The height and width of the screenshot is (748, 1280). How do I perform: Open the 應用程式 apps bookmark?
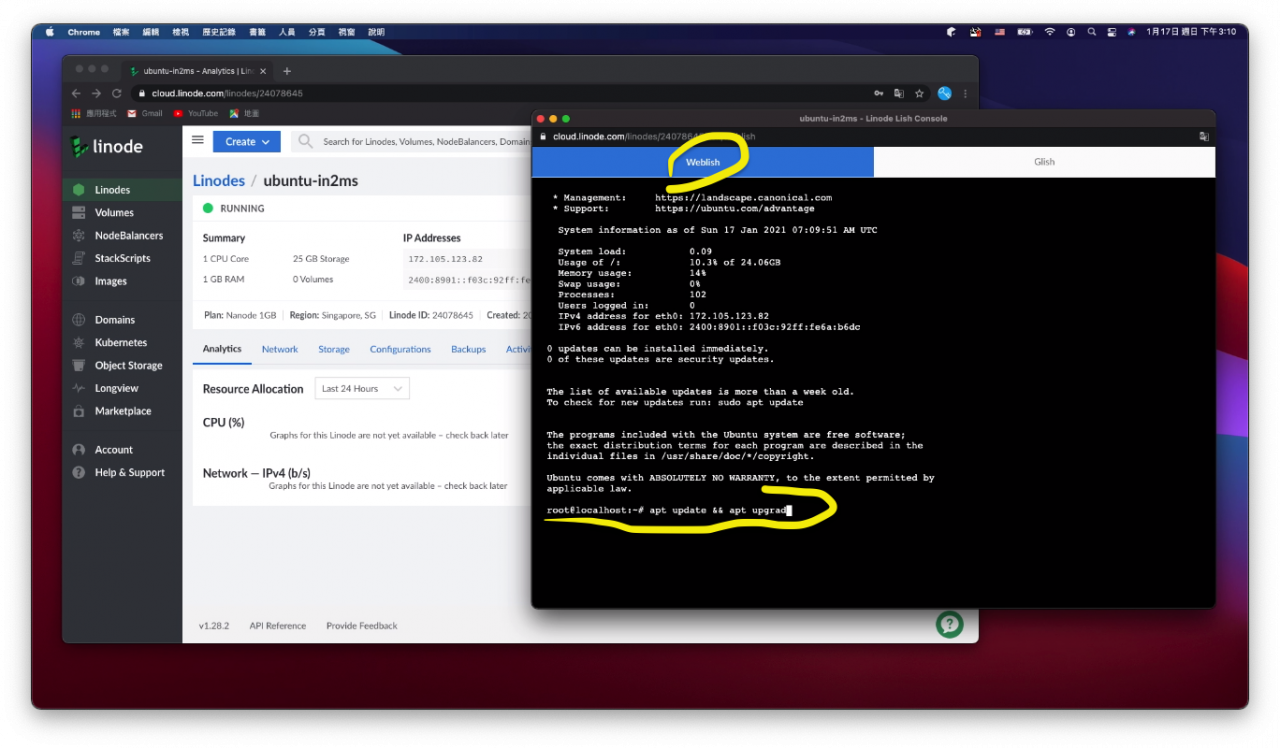point(94,114)
